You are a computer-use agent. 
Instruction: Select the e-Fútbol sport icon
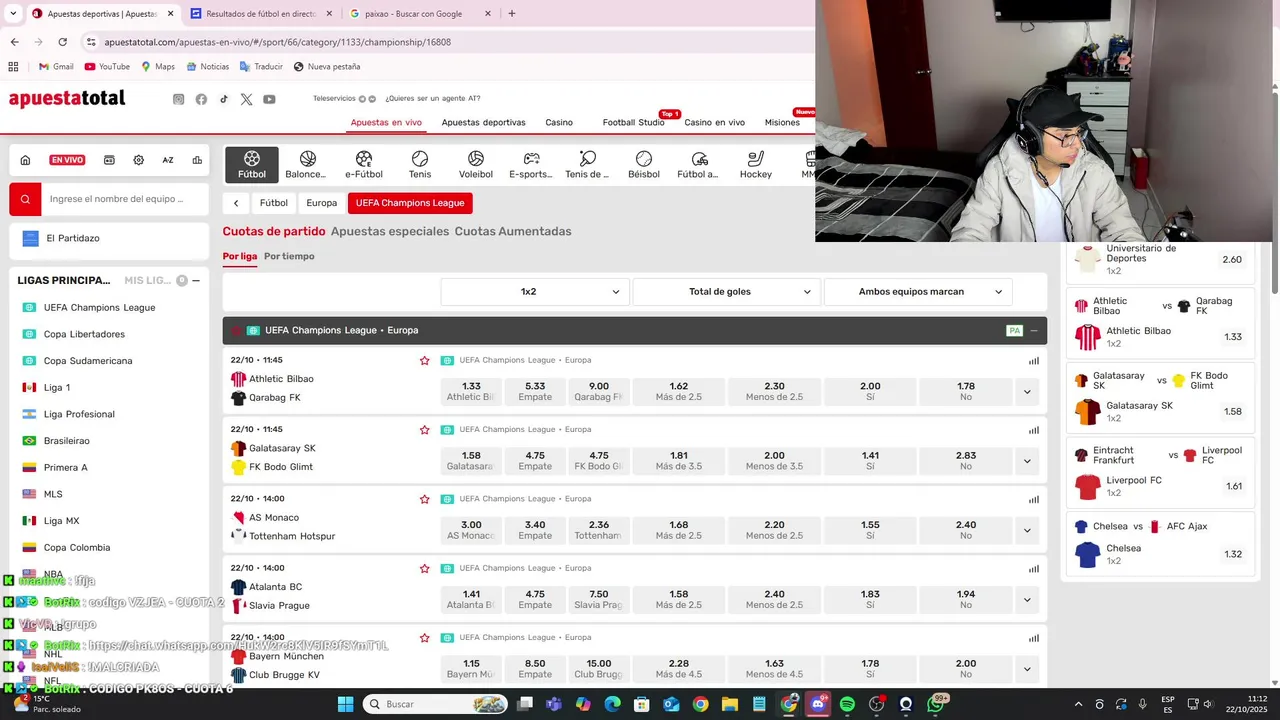364,164
